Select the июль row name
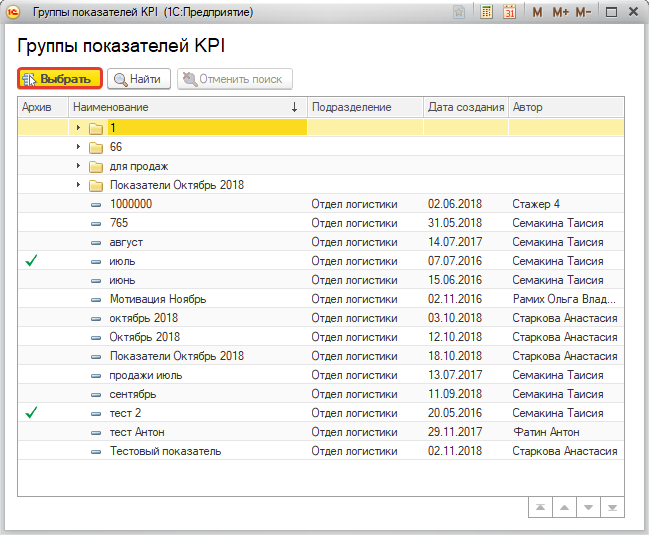Screen dimensions: 649x535 [x=122, y=261]
